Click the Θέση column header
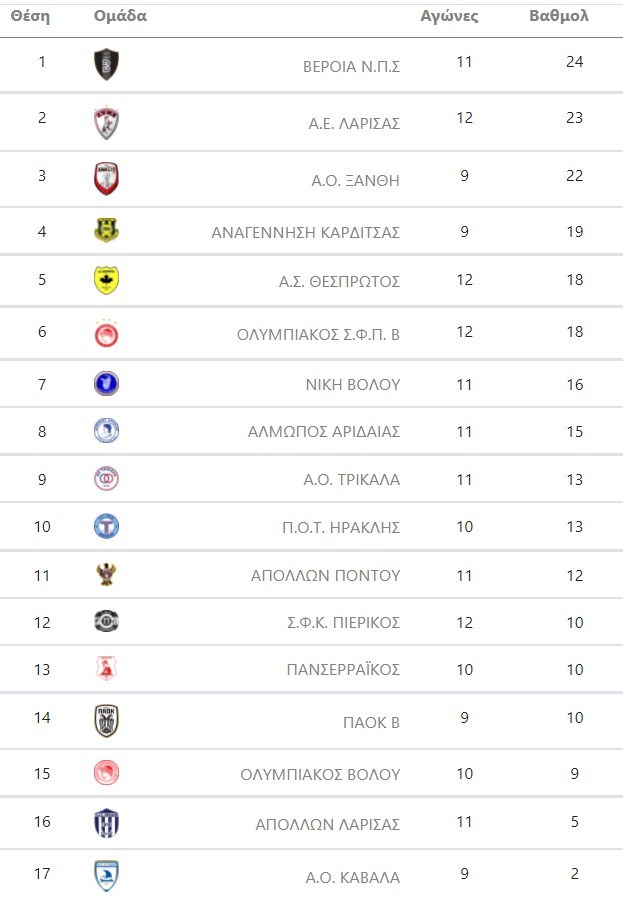The image size is (623, 899). 30,16
